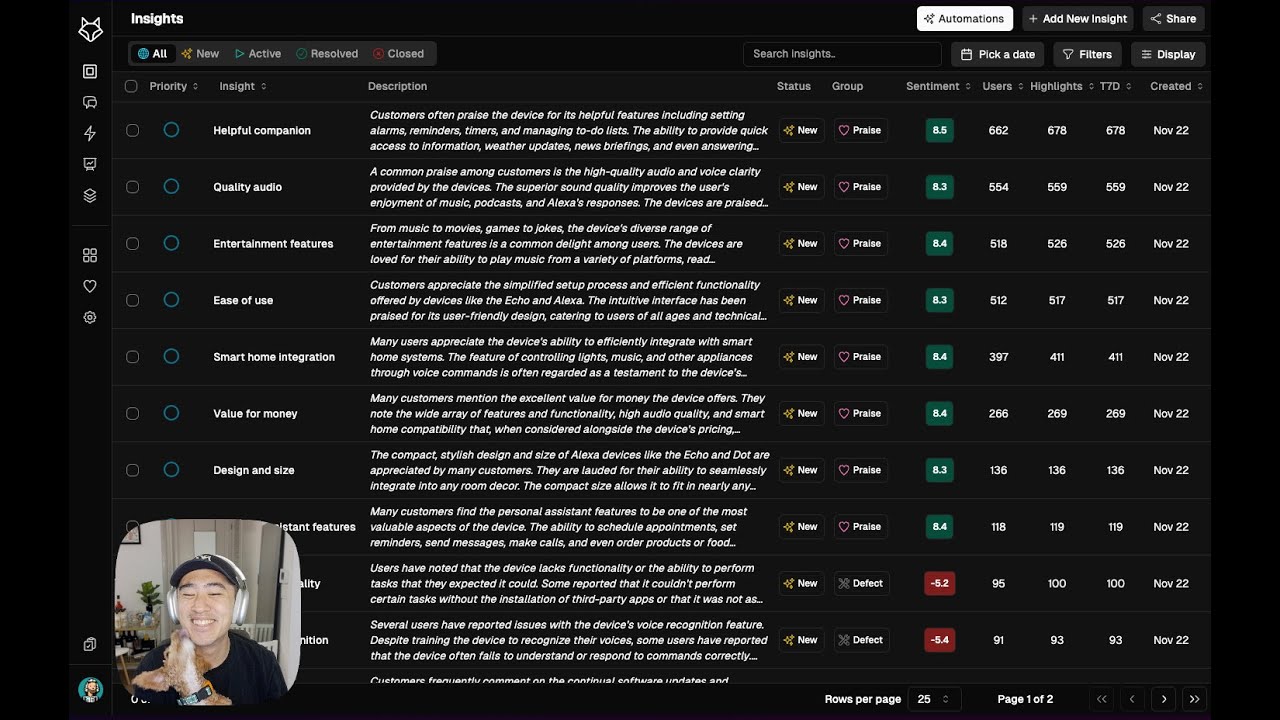The width and height of the screenshot is (1280, 720).
Task: Click priority circle for Smart home integration
Action: click(x=171, y=357)
